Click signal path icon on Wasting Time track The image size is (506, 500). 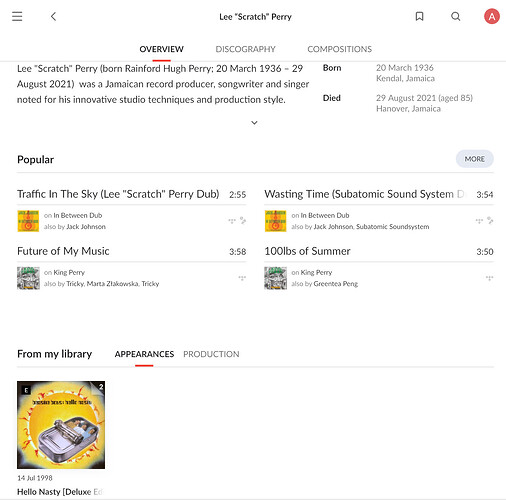(x=490, y=220)
